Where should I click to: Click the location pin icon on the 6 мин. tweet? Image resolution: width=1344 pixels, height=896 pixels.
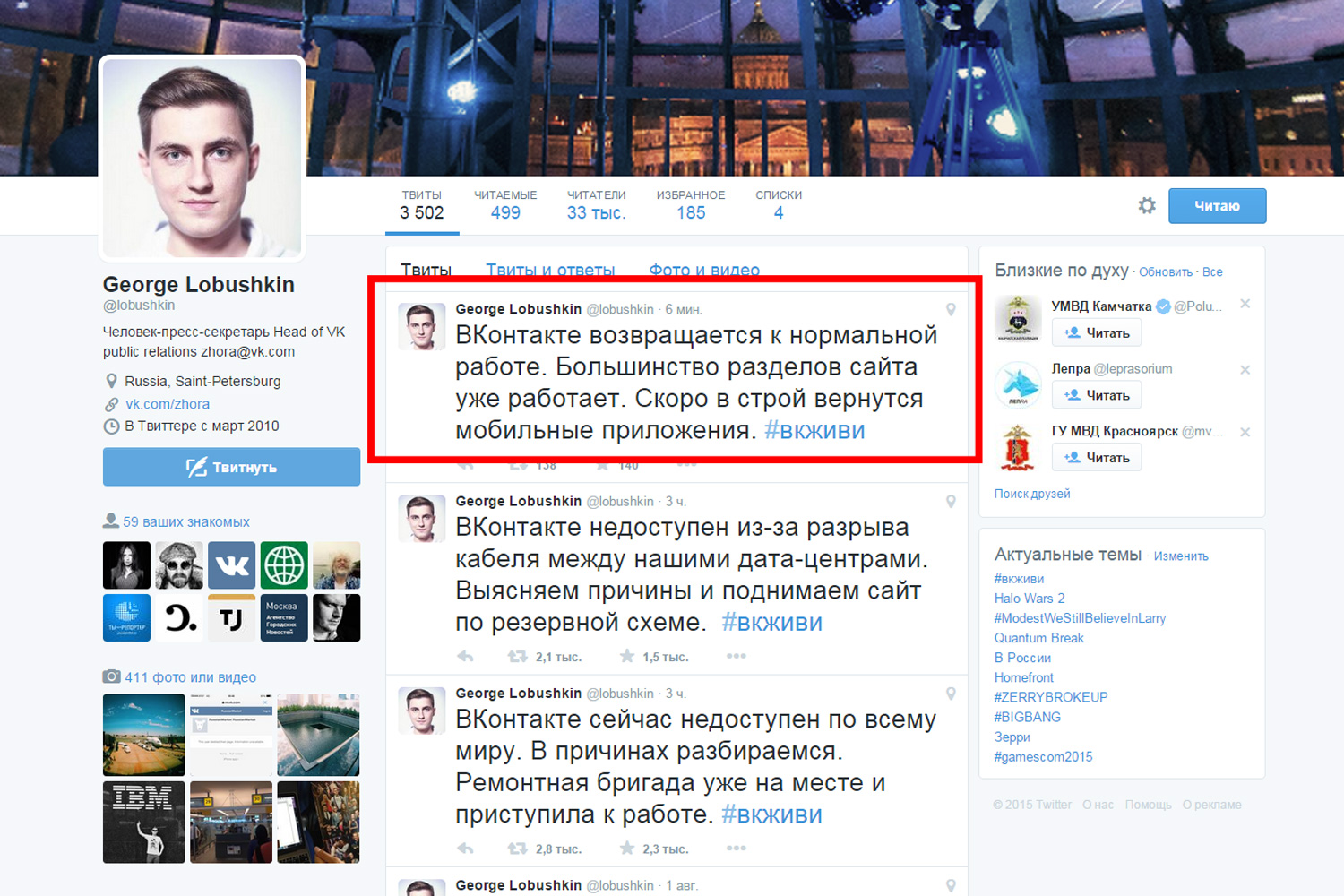click(951, 309)
